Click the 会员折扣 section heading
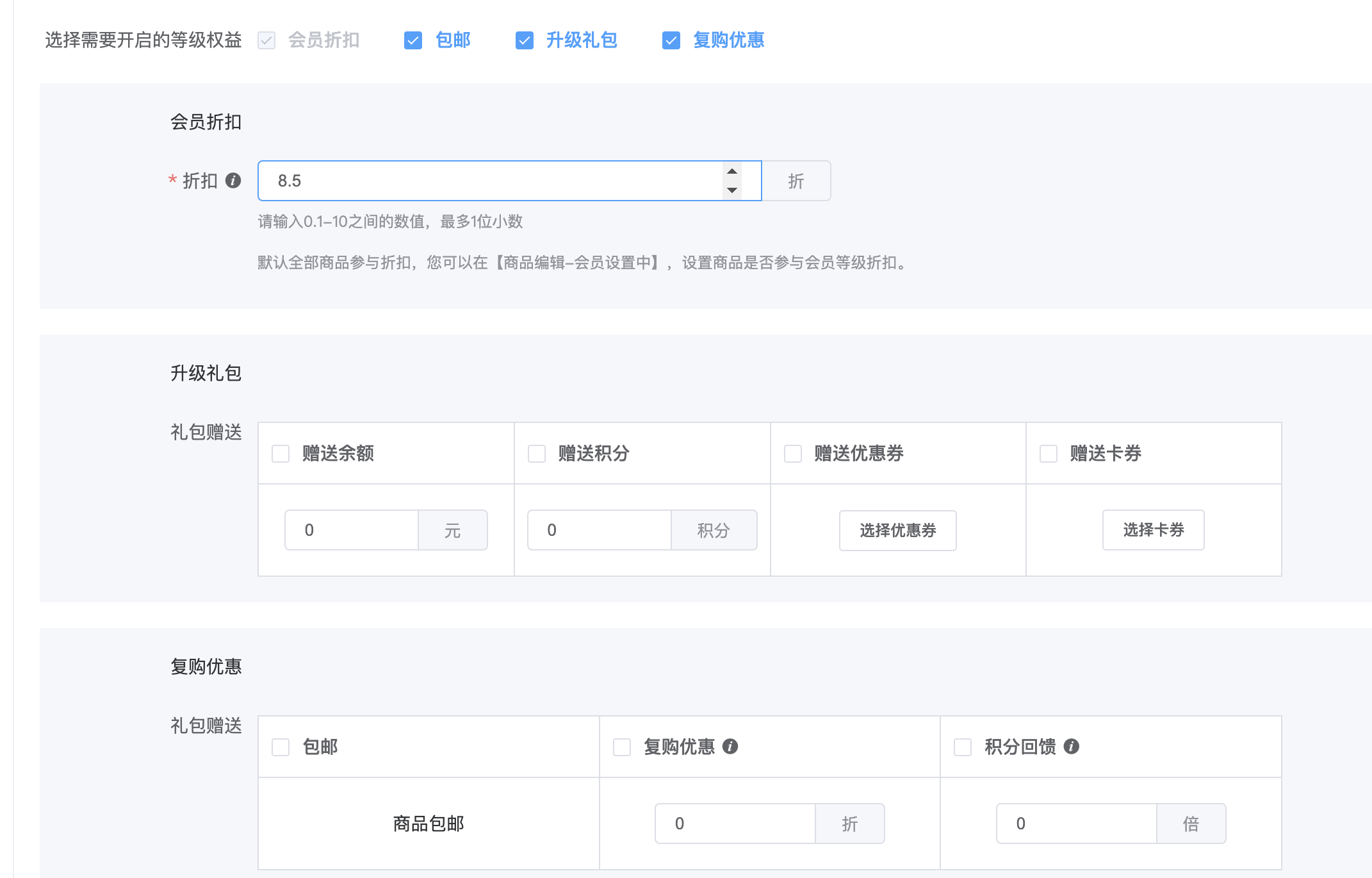The height and width of the screenshot is (878, 1372). (x=206, y=122)
